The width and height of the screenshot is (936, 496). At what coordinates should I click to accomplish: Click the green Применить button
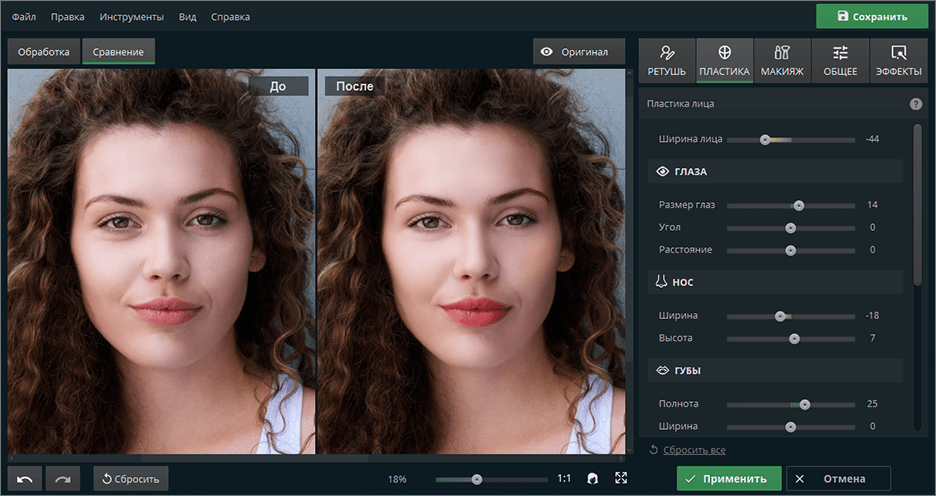(x=728, y=479)
